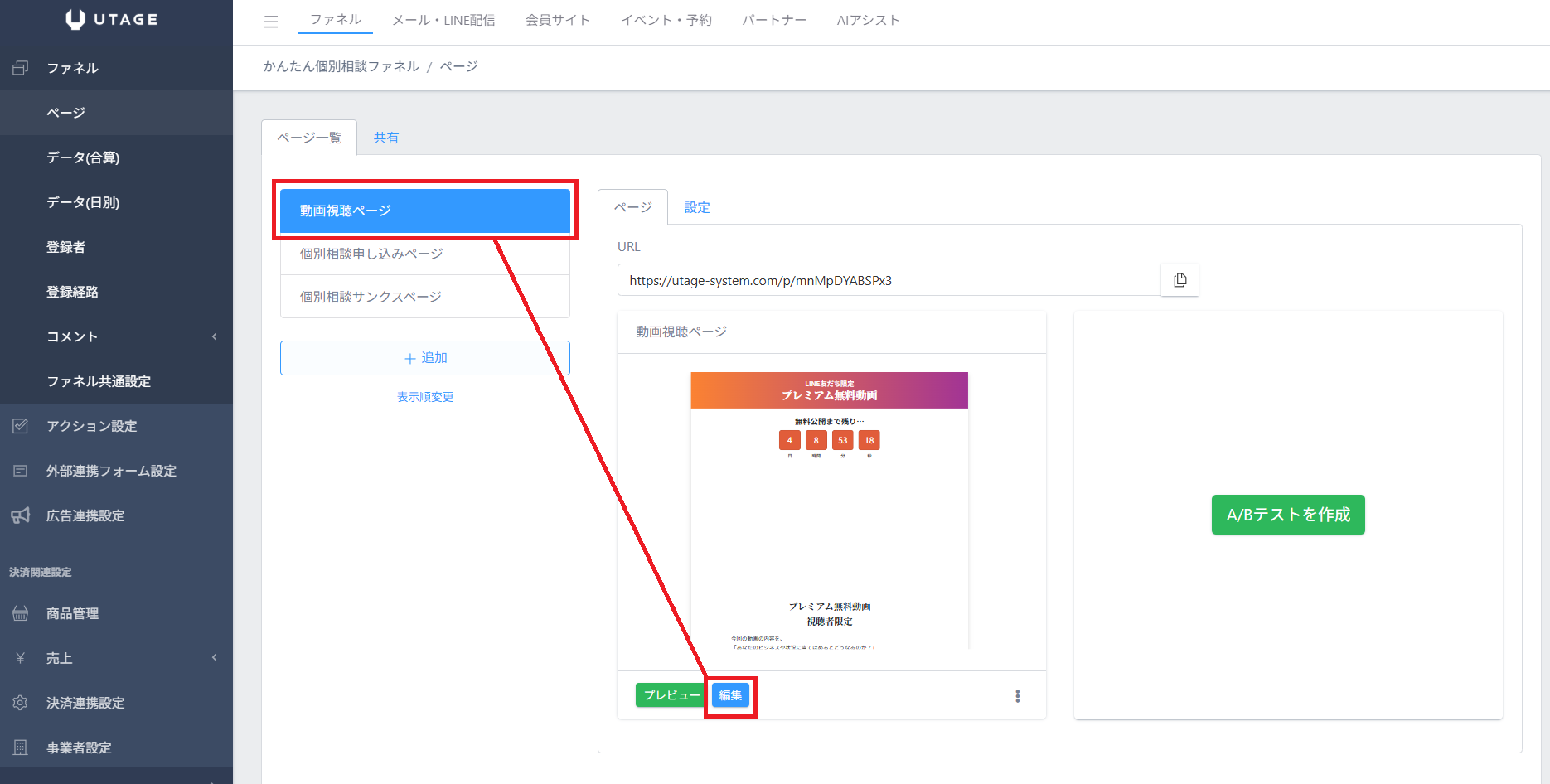Click the hamburger menu icon
The height and width of the screenshot is (784, 1550).
click(271, 22)
